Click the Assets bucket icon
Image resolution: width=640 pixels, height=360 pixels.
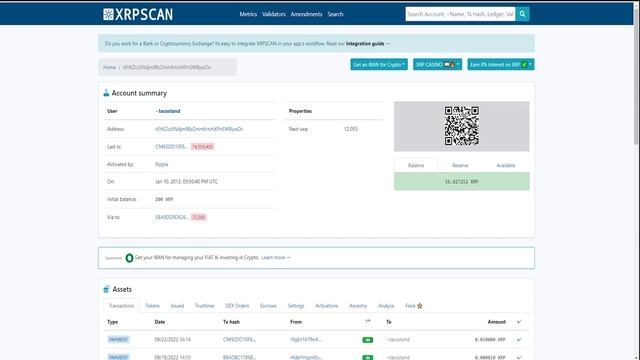pyautogui.click(x=106, y=289)
